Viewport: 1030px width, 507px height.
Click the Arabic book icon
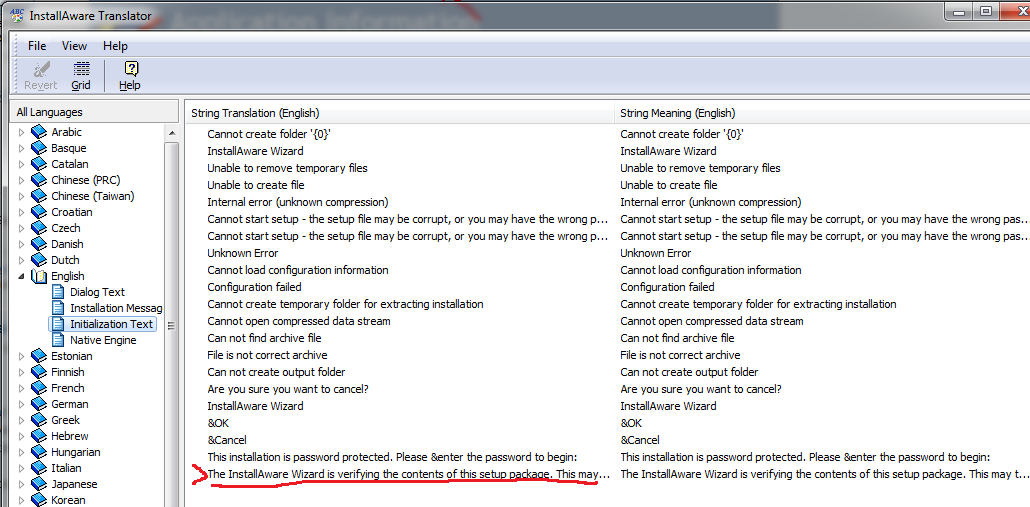click(39, 132)
